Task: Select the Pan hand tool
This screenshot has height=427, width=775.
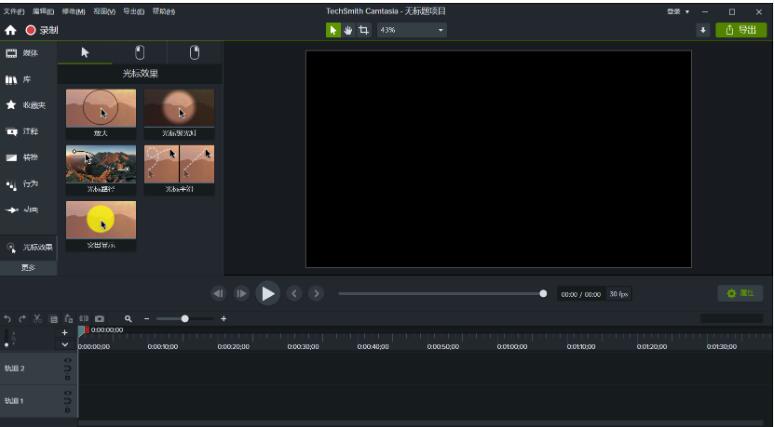Action: [x=348, y=30]
